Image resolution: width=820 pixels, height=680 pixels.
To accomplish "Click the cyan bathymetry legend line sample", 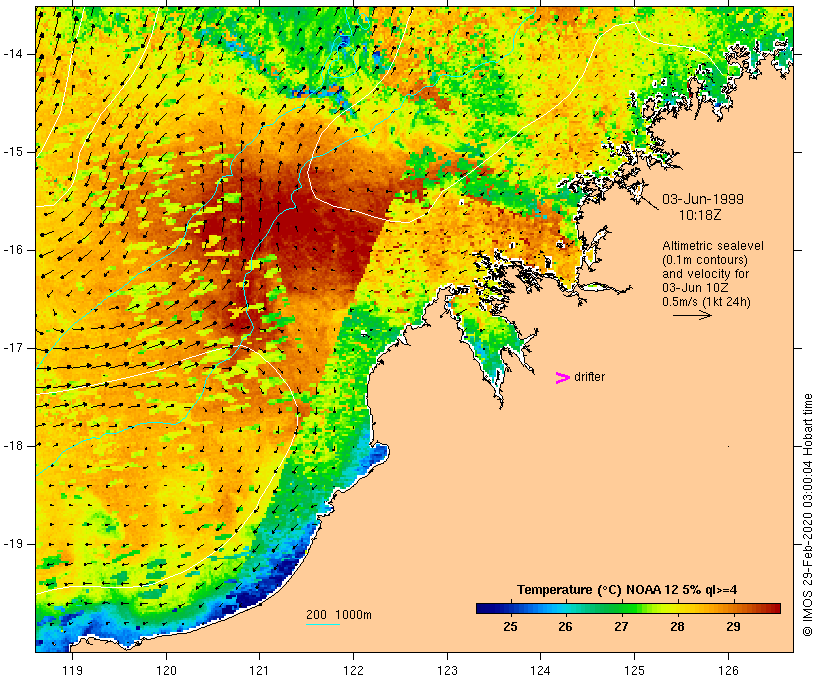I will pos(323,624).
